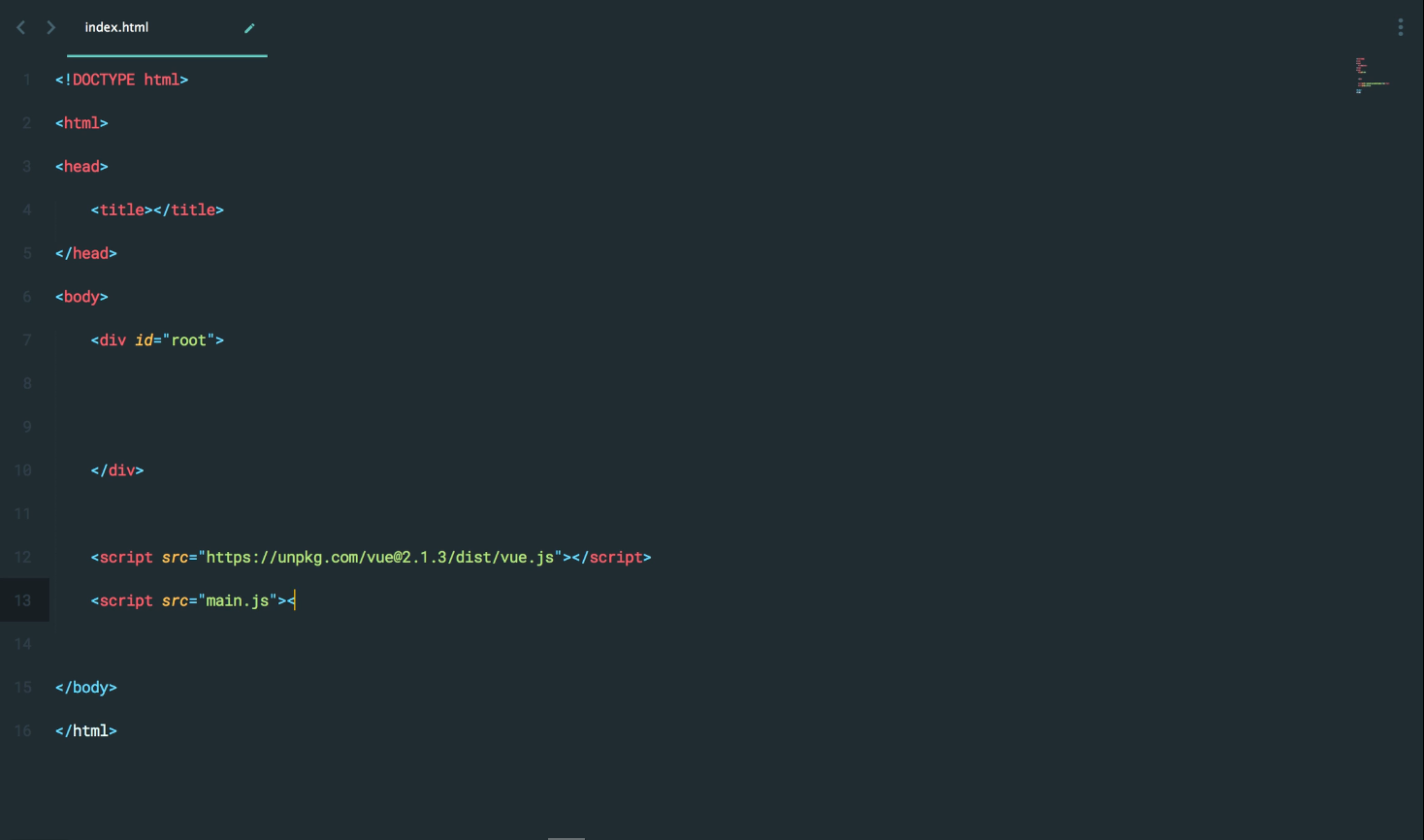
Task: Click the back navigation arrow icon
Action: point(20,27)
